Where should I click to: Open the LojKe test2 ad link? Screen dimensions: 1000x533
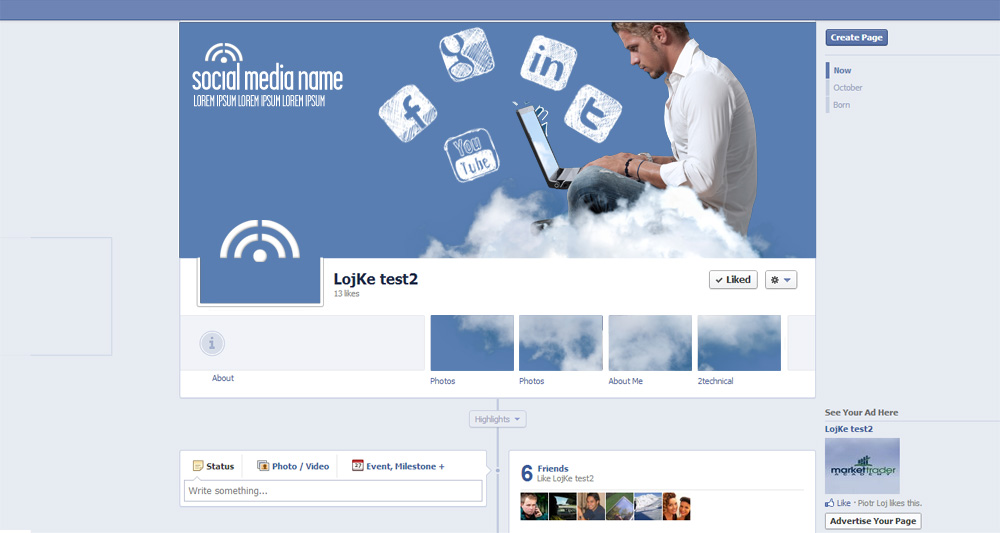849,429
